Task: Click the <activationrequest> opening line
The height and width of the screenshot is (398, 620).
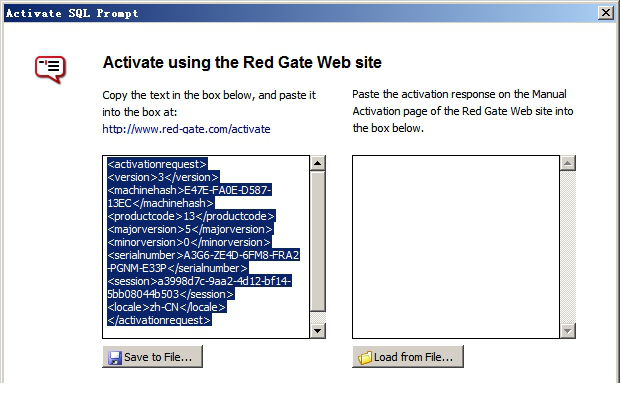Action: tap(157, 164)
